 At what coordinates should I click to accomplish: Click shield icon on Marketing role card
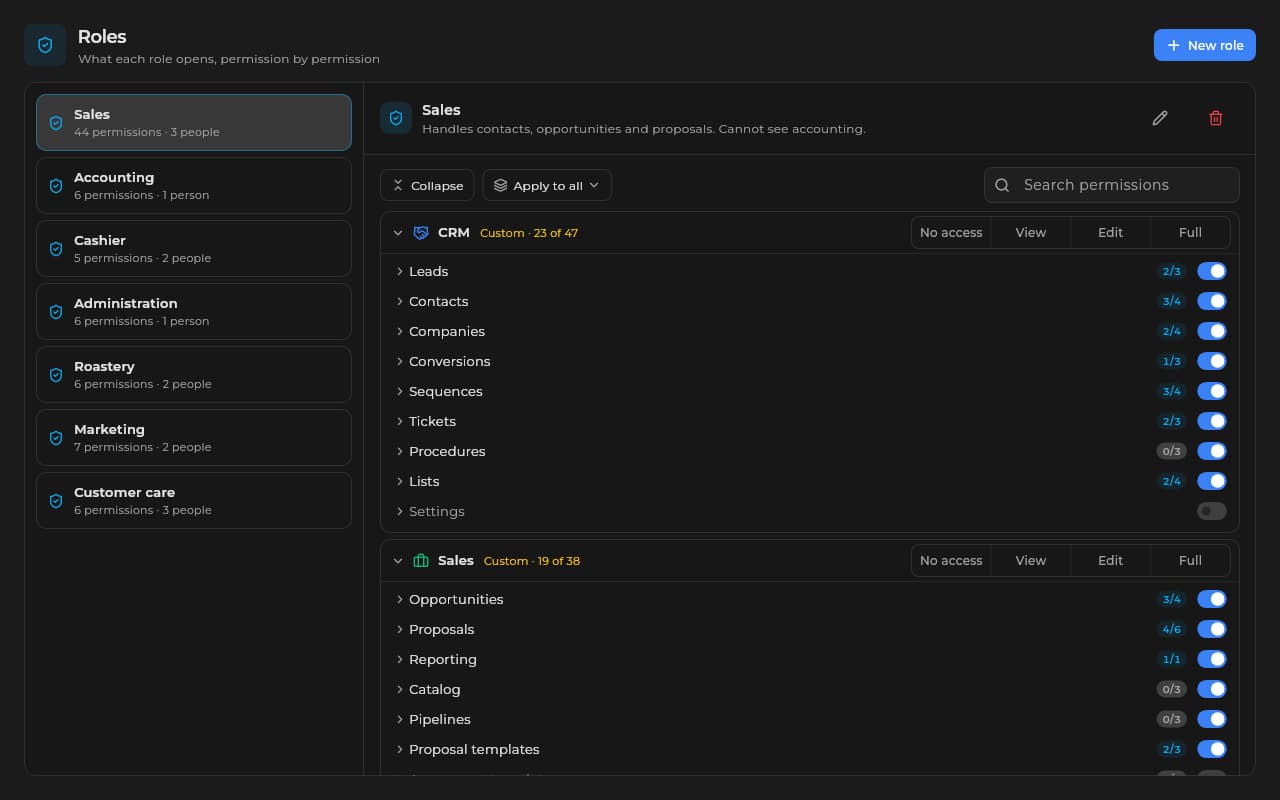[x=56, y=438]
